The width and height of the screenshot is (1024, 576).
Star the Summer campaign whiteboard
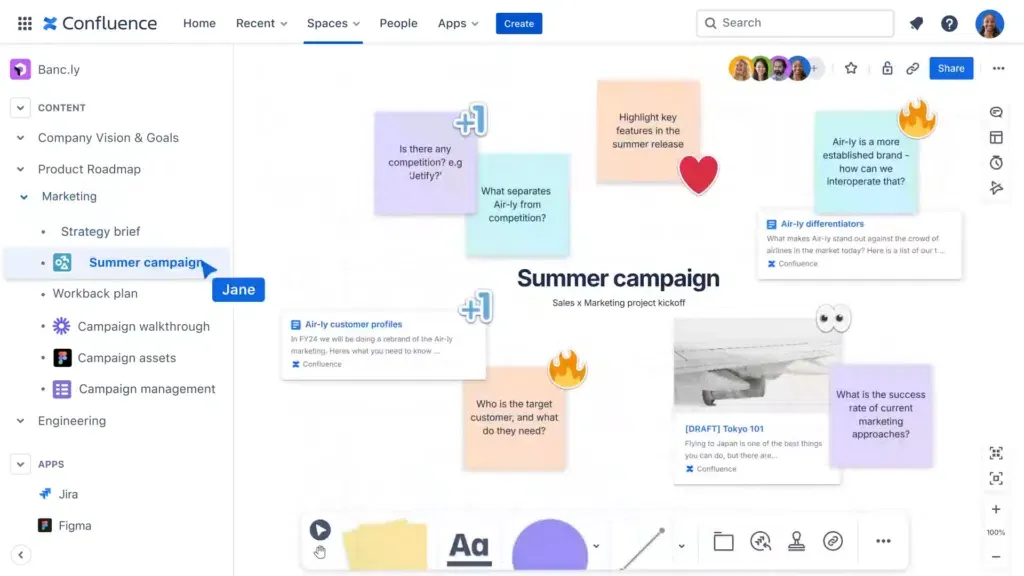[851, 69]
